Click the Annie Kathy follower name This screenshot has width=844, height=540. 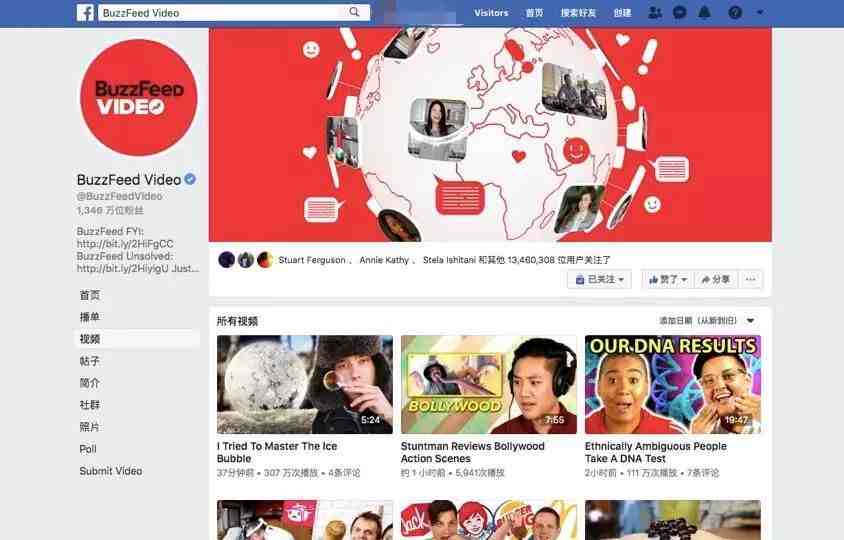click(384, 260)
